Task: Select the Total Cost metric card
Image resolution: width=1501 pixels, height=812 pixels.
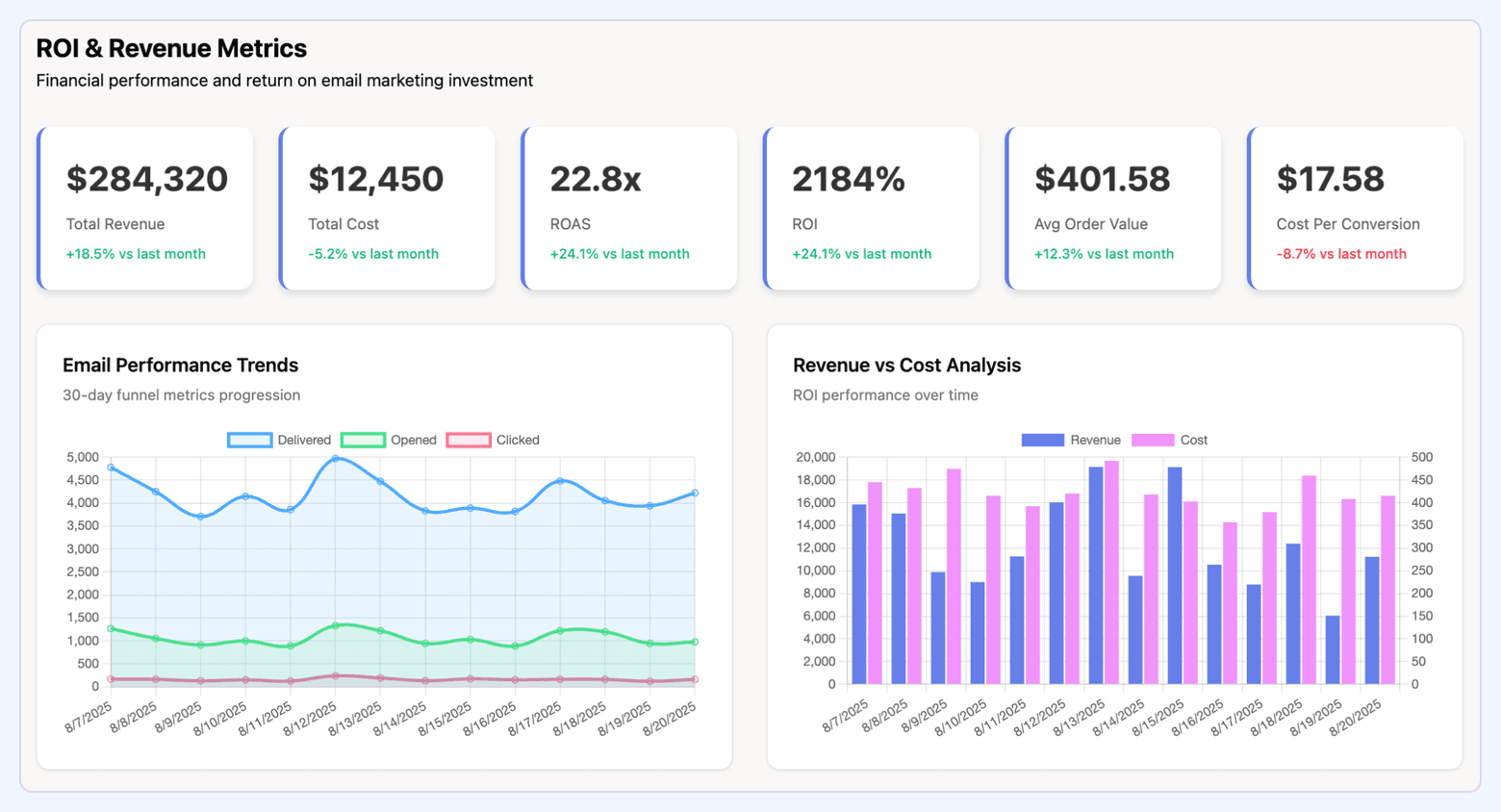Action: pos(388,208)
